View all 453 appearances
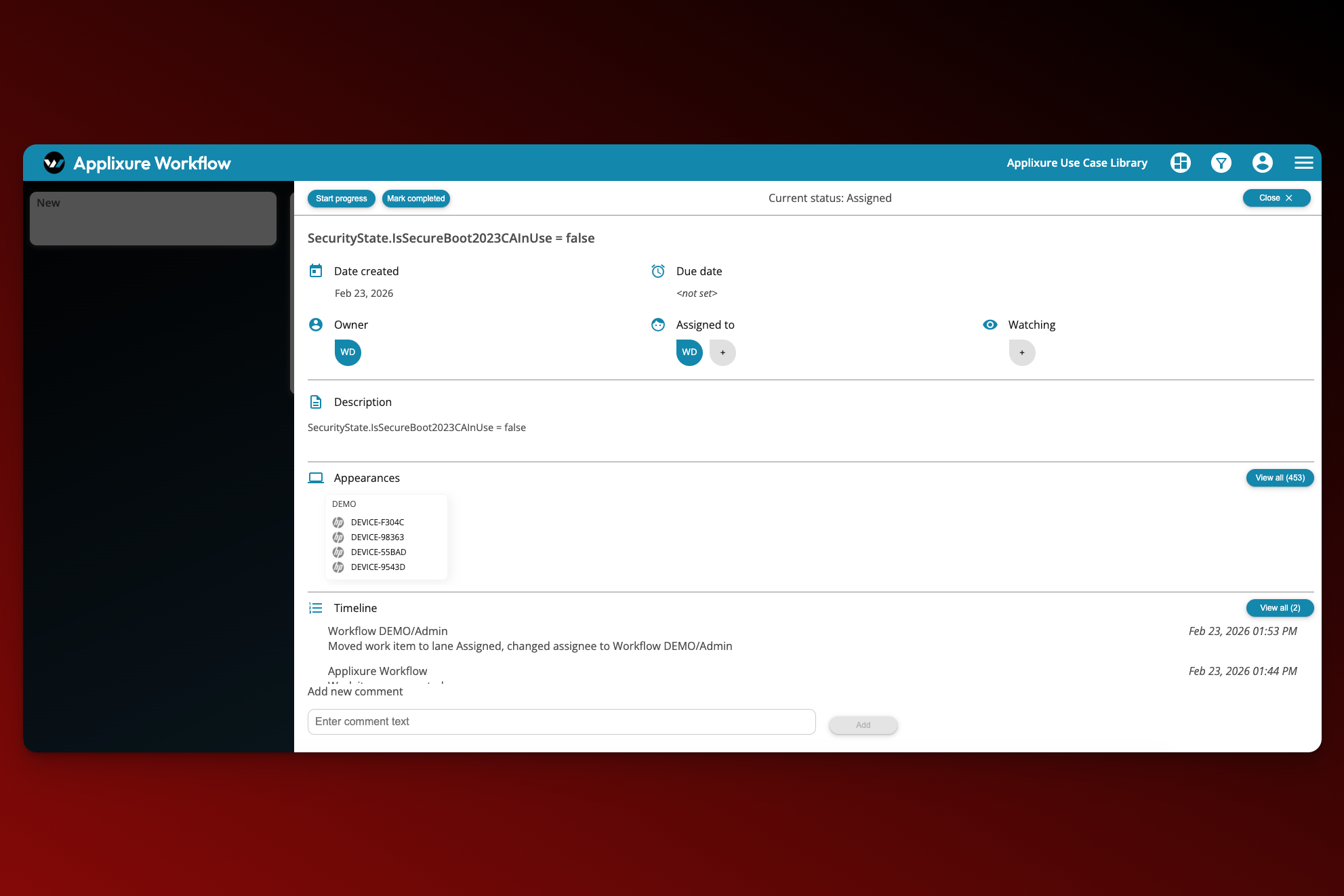Viewport: 1344px width, 896px height. click(1279, 478)
